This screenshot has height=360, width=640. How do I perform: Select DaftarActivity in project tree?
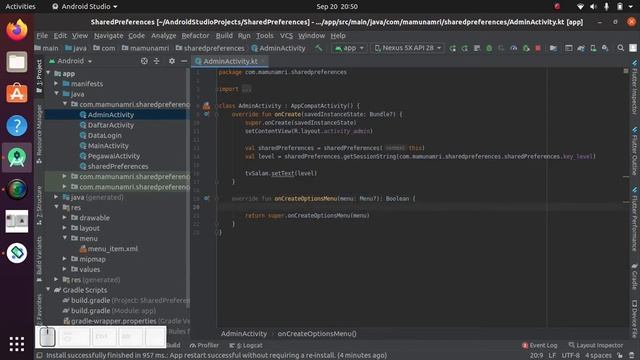click(107, 125)
